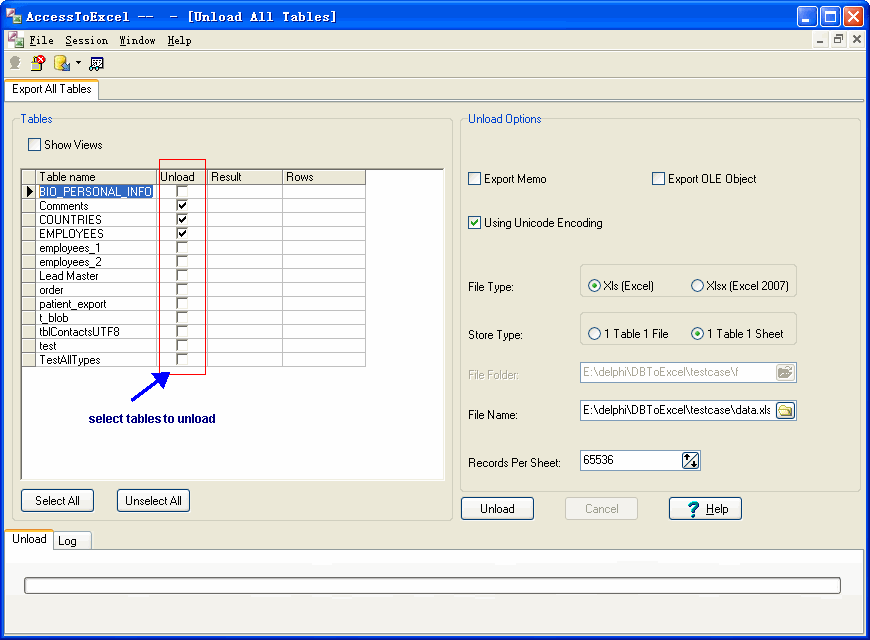Choose 1 Table 1 File store type
The width and height of the screenshot is (870, 640).
pos(594,334)
